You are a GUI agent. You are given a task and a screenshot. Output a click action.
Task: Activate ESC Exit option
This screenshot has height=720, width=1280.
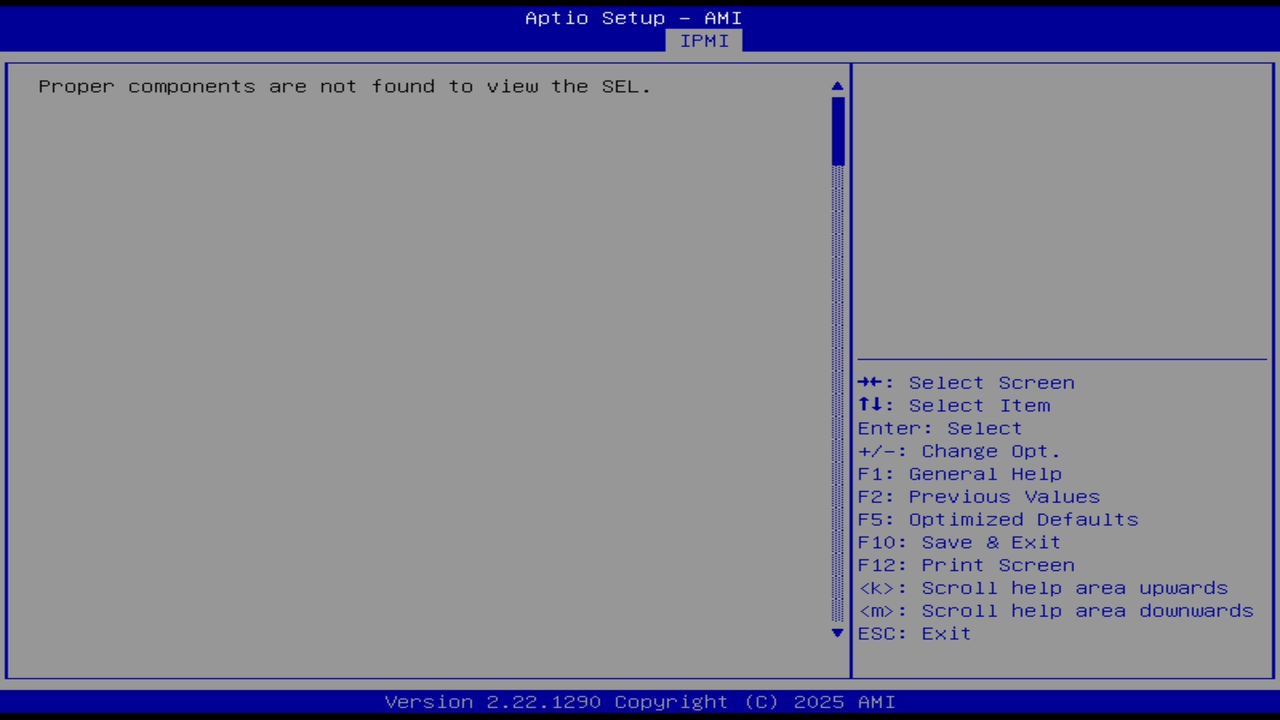(x=913, y=633)
